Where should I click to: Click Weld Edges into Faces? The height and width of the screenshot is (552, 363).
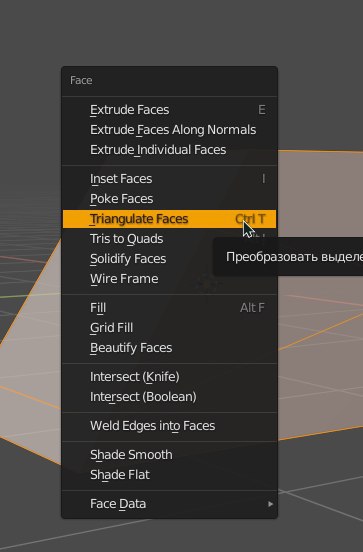click(x=169, y=426)
